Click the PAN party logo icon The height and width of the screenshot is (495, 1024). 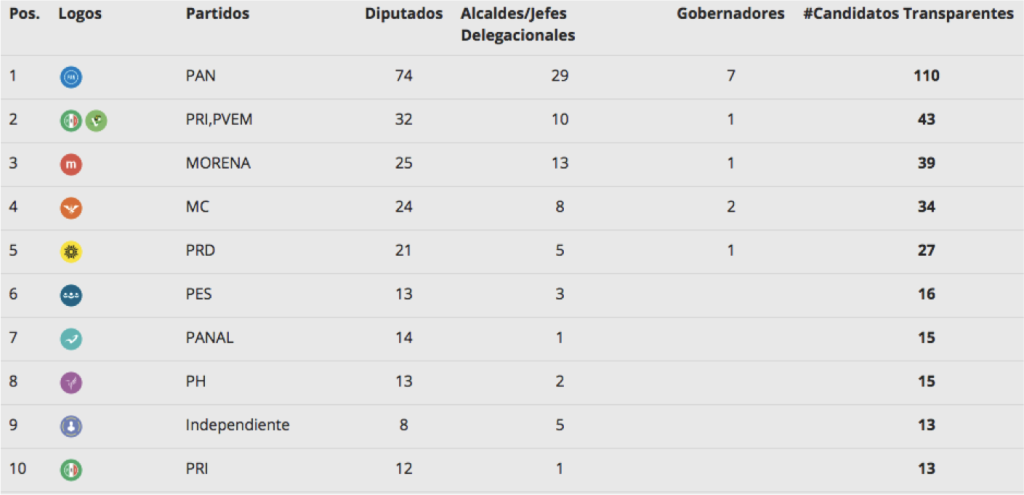coord(71,77)
